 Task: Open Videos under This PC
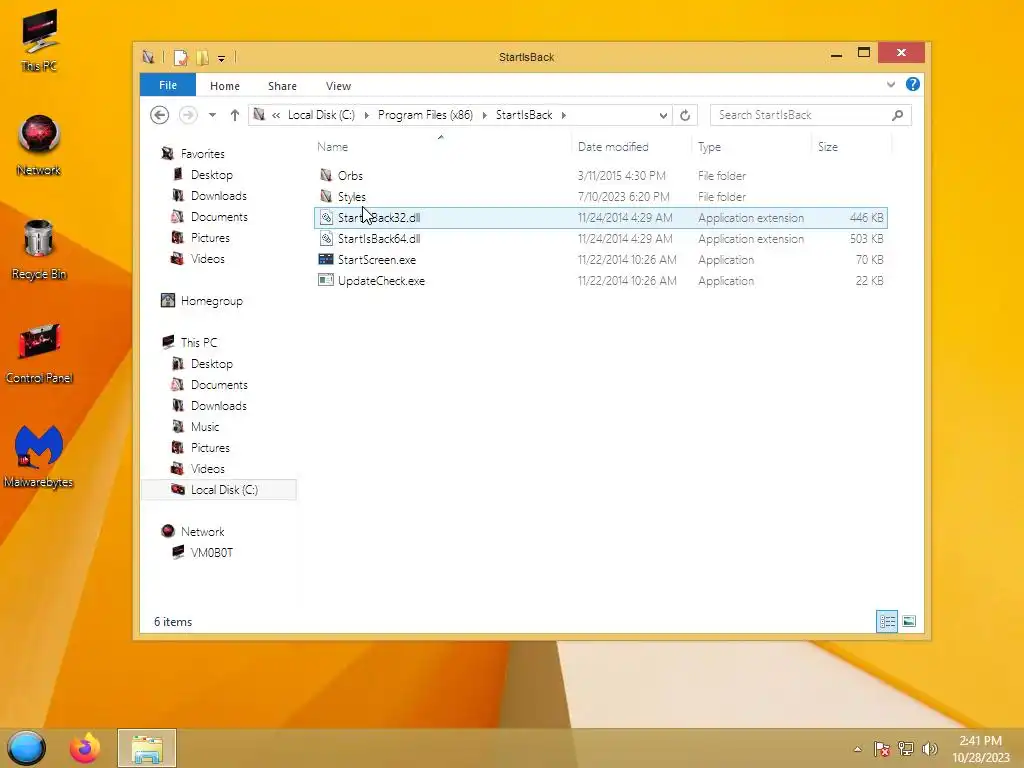click(x=208, y=469)
